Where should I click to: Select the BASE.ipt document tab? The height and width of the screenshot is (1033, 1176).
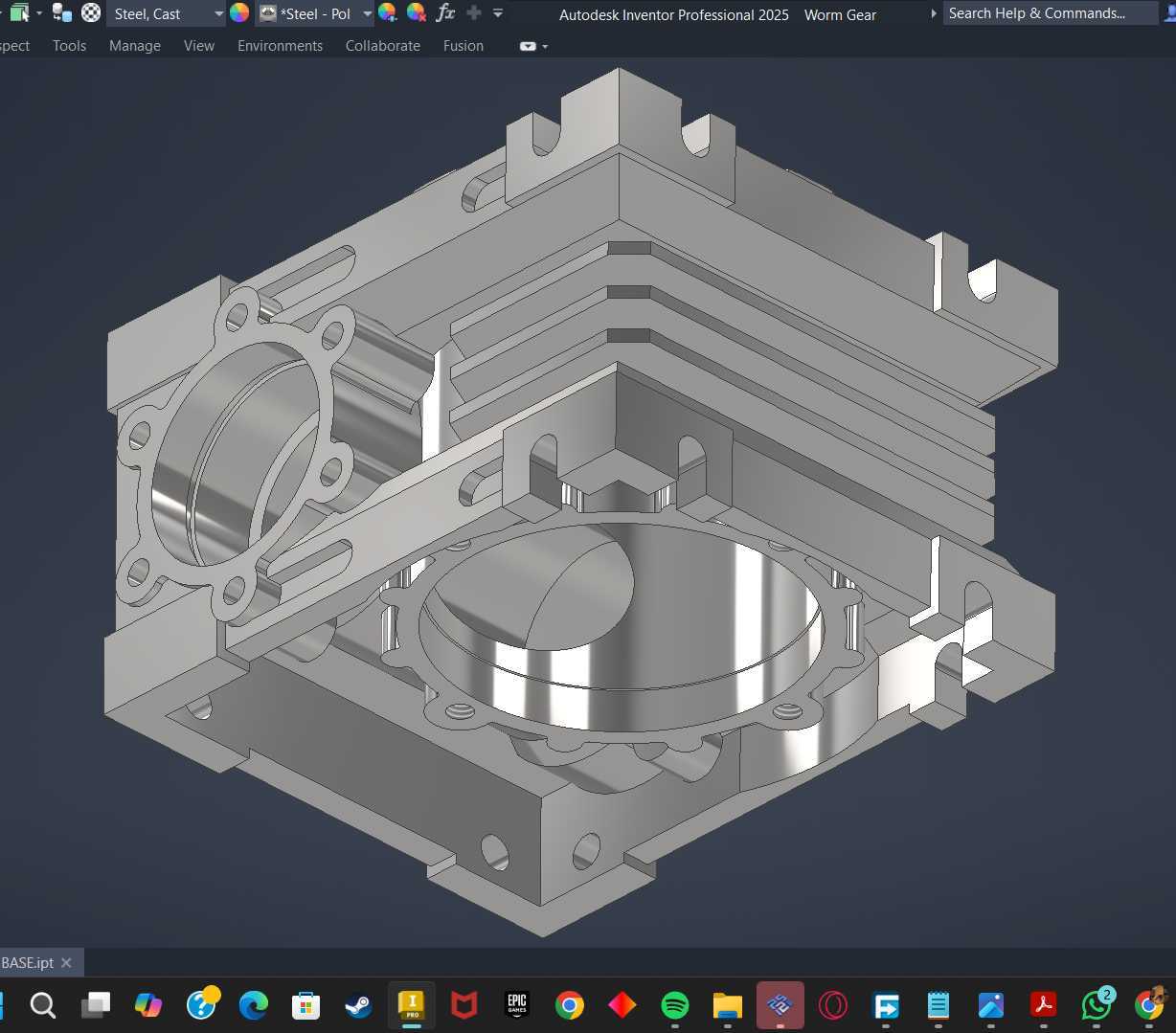tap(27, 962)
